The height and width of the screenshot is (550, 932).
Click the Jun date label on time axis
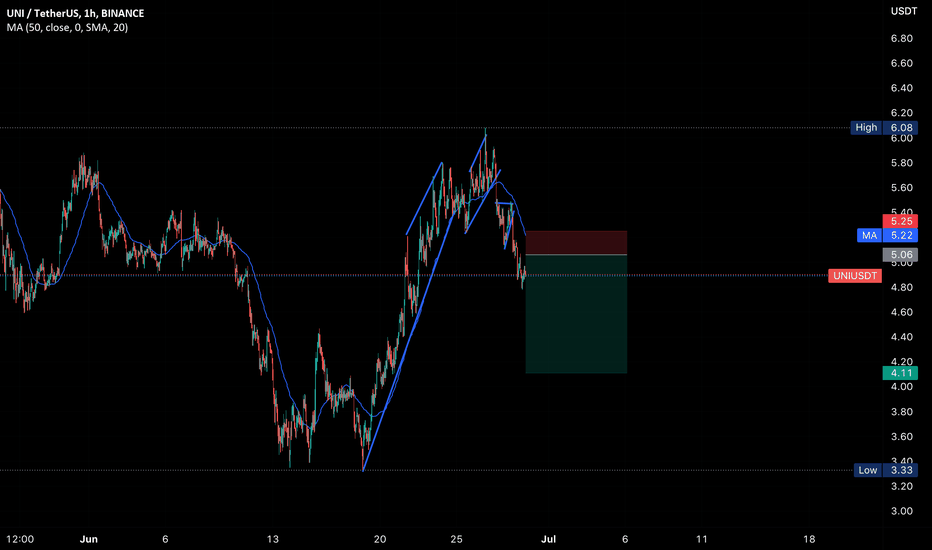tap(89, 539)
